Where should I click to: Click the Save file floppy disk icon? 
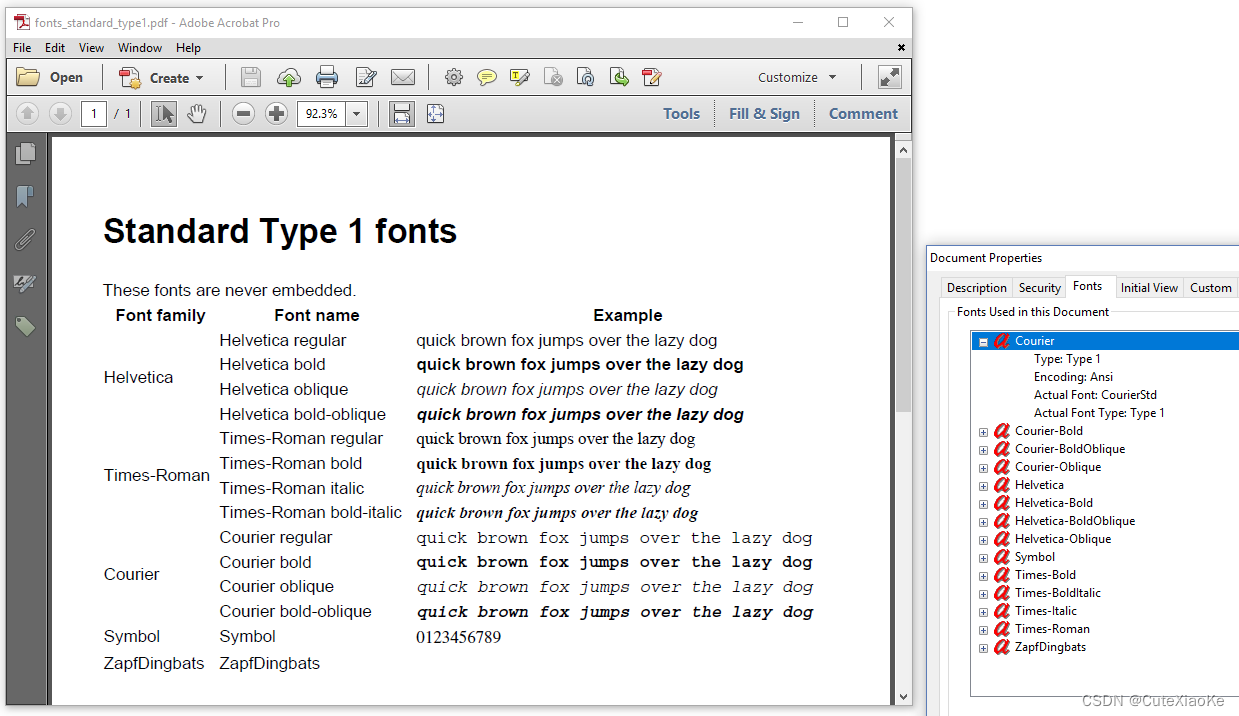[251, 77]
